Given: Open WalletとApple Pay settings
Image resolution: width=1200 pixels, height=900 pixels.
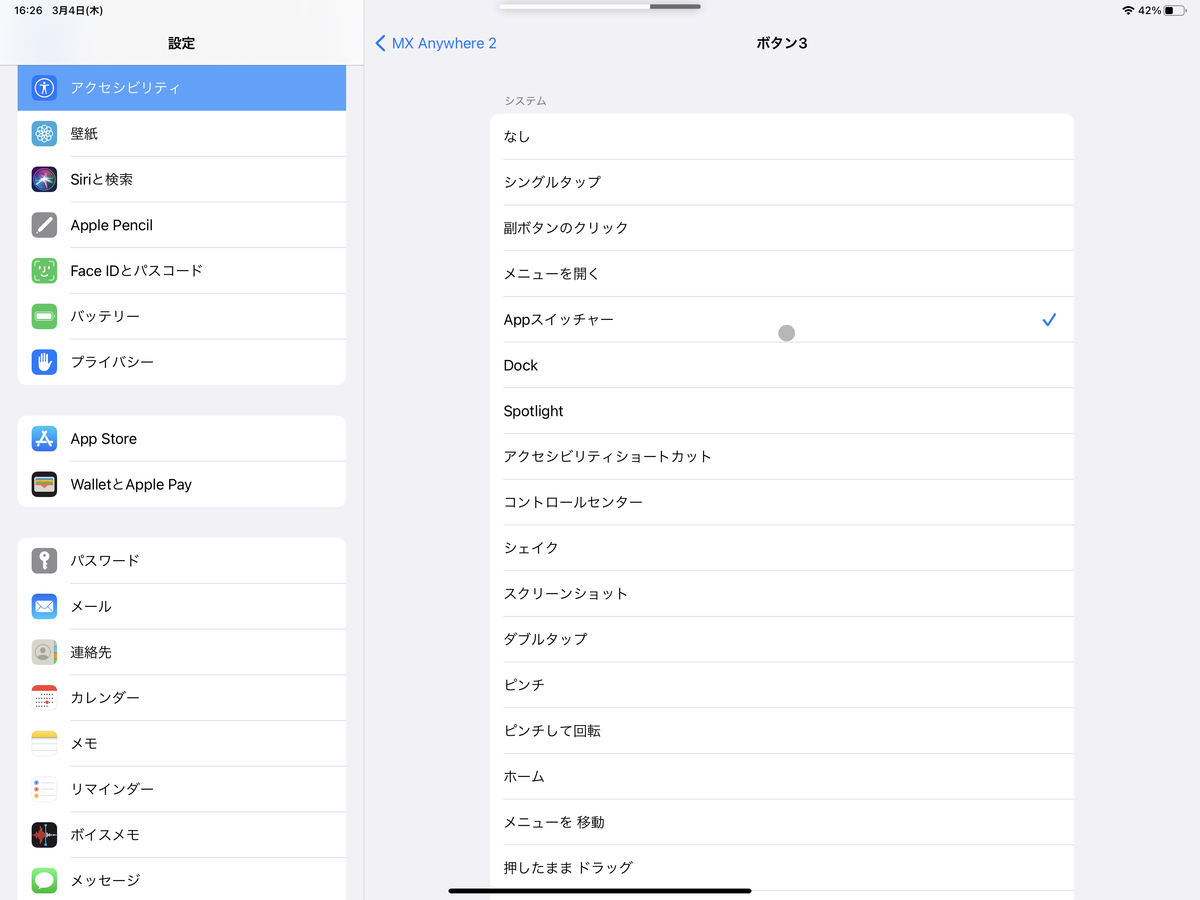Looking at the screenshot, I should (182, 485).
